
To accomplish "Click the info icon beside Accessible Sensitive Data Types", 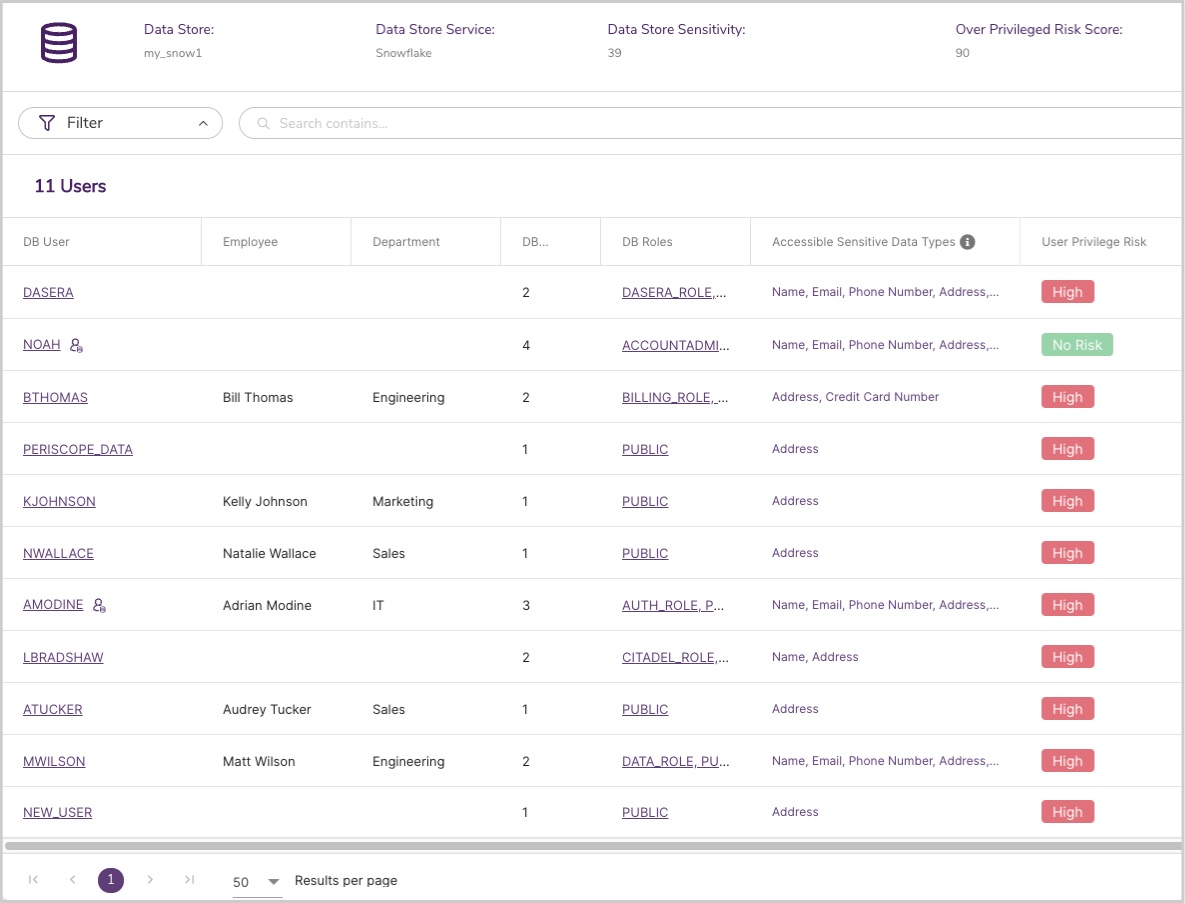I will [967, 241].
